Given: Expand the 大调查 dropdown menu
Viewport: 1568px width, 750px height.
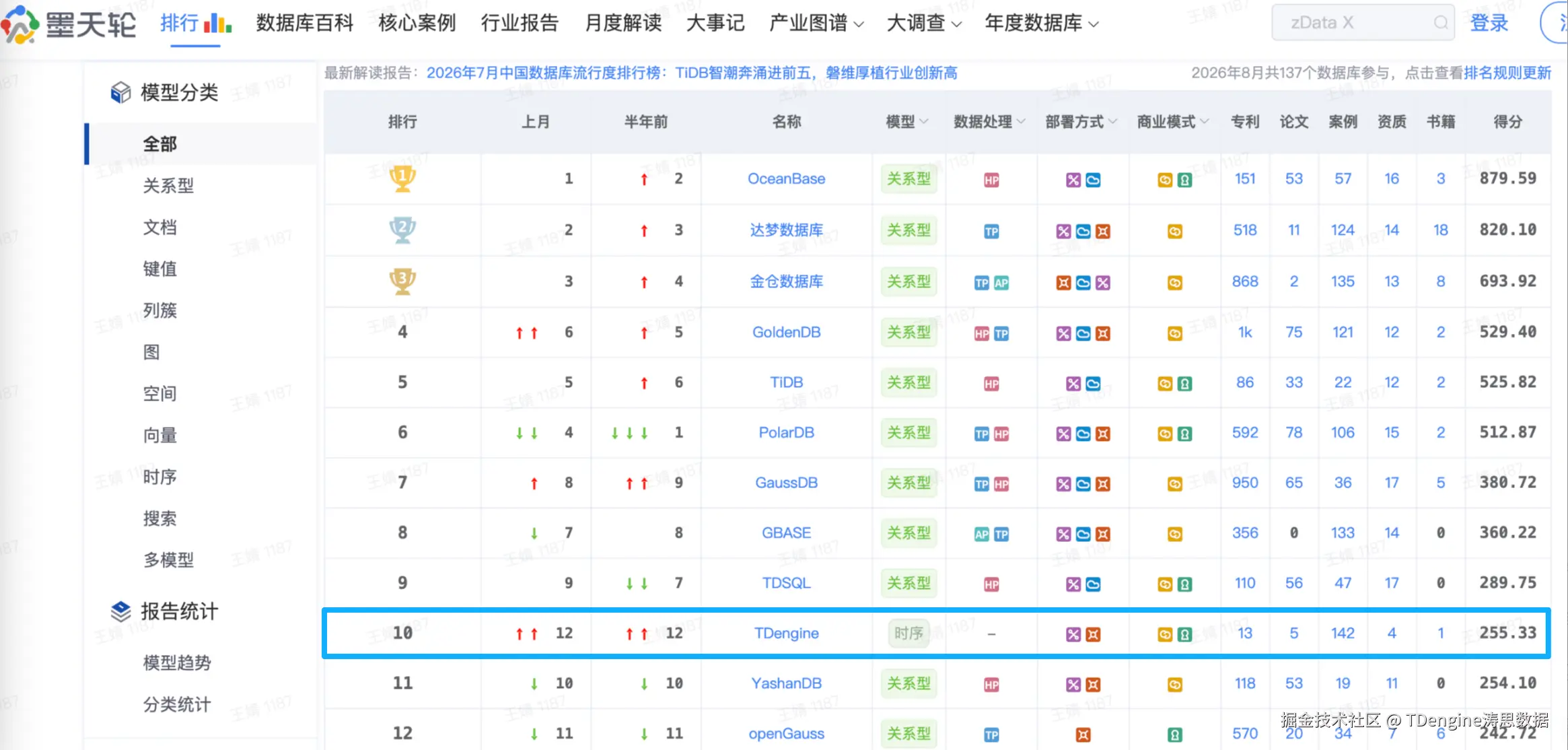Looking at the screenshot, I should [x=924, y=24].
